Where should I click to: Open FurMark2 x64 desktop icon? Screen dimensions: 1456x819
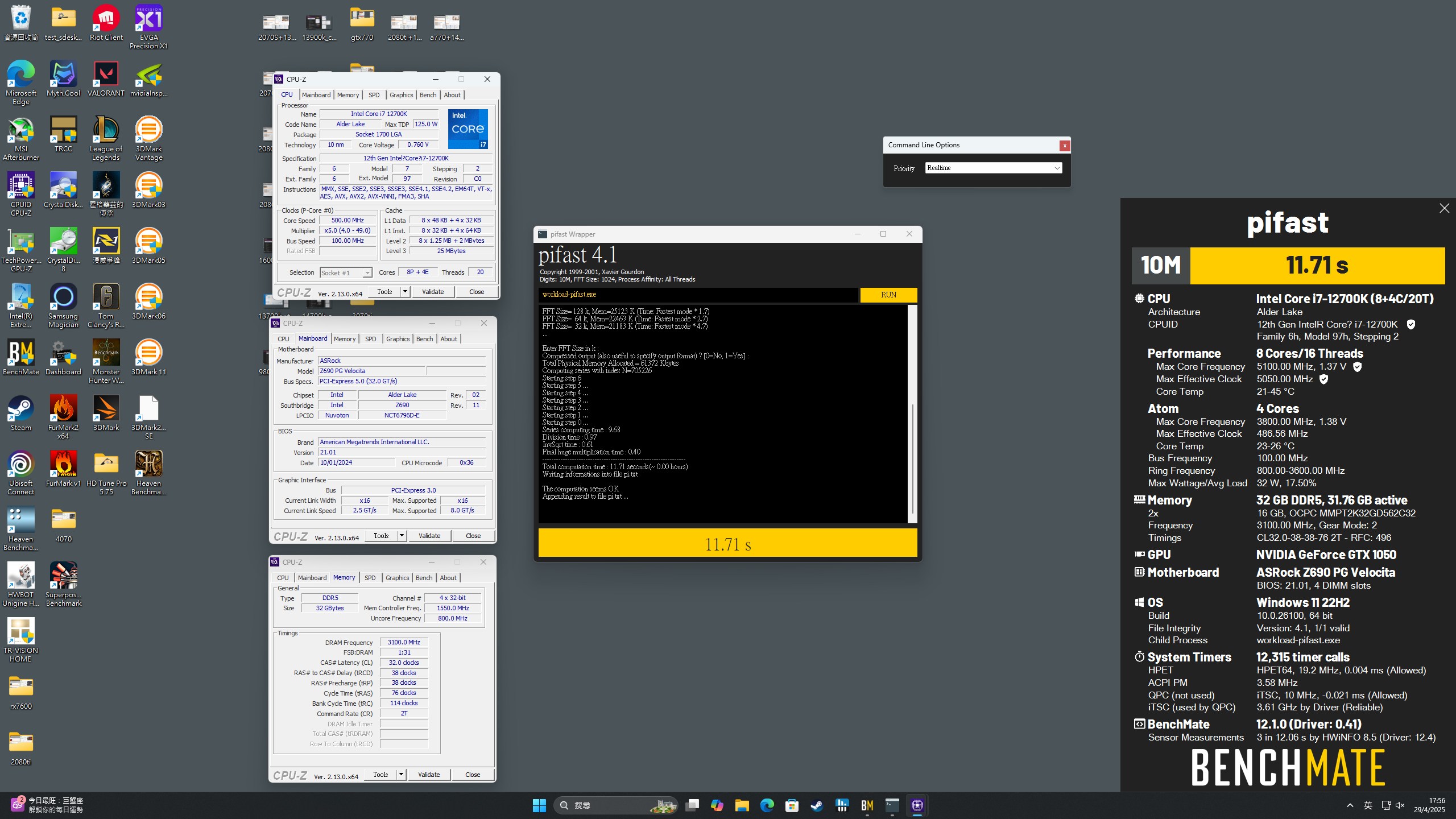pyautogui.click(x=63, y=417)
